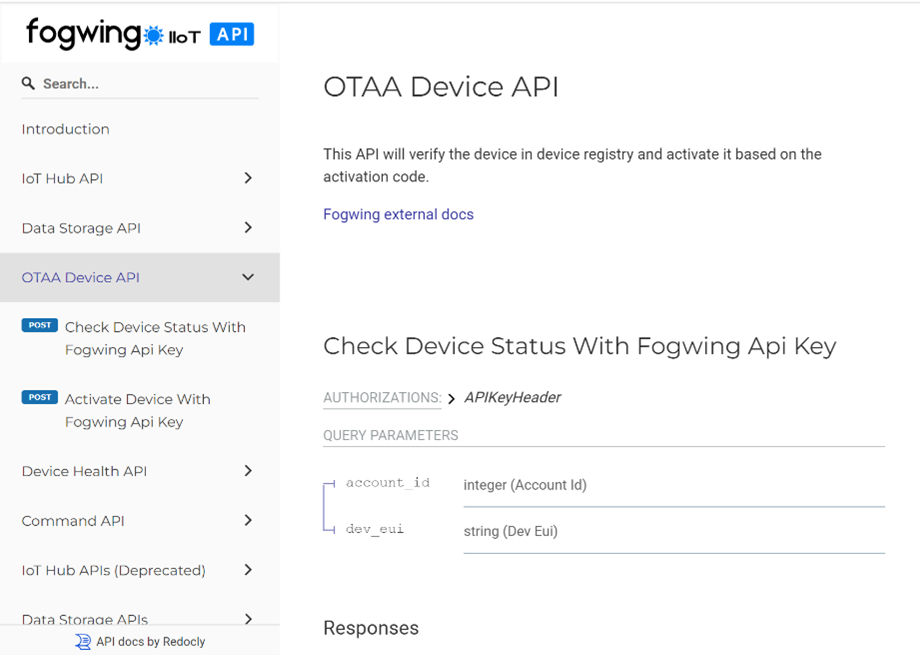Click the dev_eui parameter name
Screen dimensions: 920x655
(x=374, y=529)
